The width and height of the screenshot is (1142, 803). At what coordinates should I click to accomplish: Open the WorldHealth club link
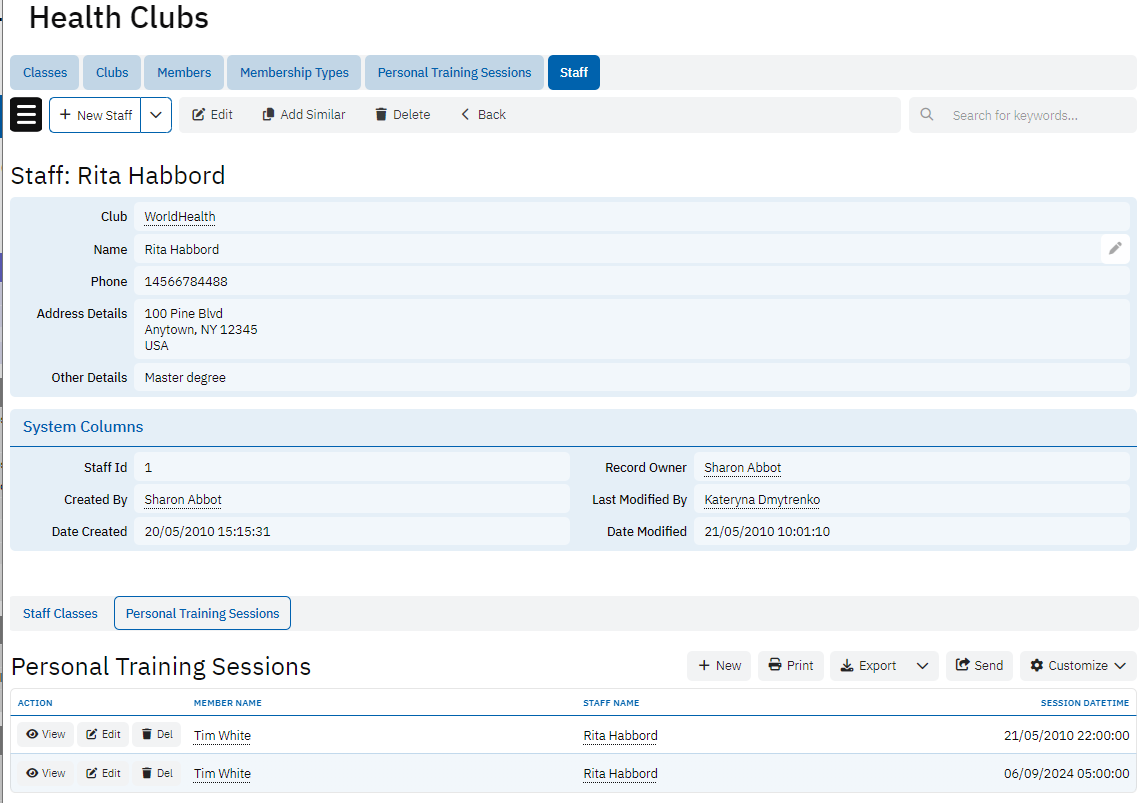tap(180, 217)
